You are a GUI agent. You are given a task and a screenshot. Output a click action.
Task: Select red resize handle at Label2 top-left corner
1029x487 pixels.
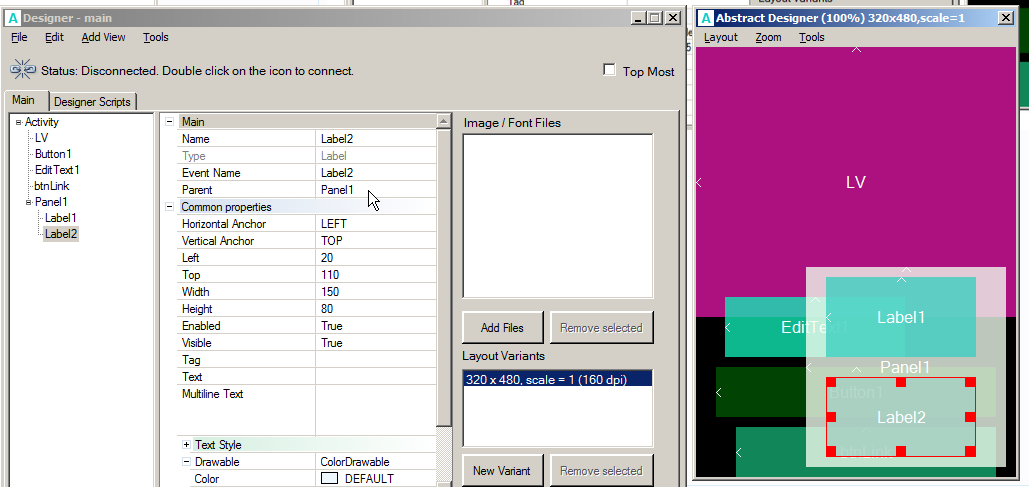coord(831,382)
